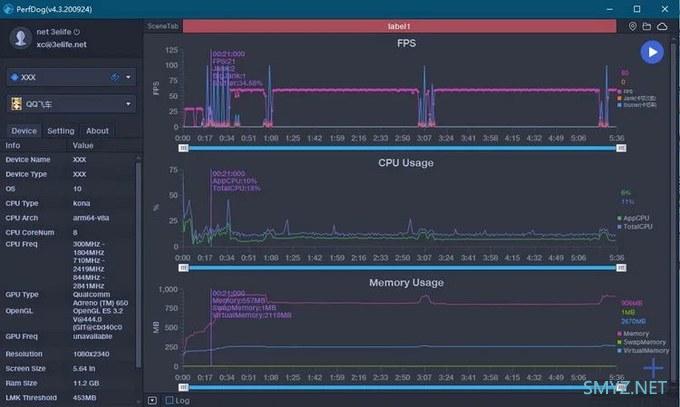Toggle TotalCPU series in CPU legend
This screenshot has width=680, height=407.
click(x=635, y=226)
